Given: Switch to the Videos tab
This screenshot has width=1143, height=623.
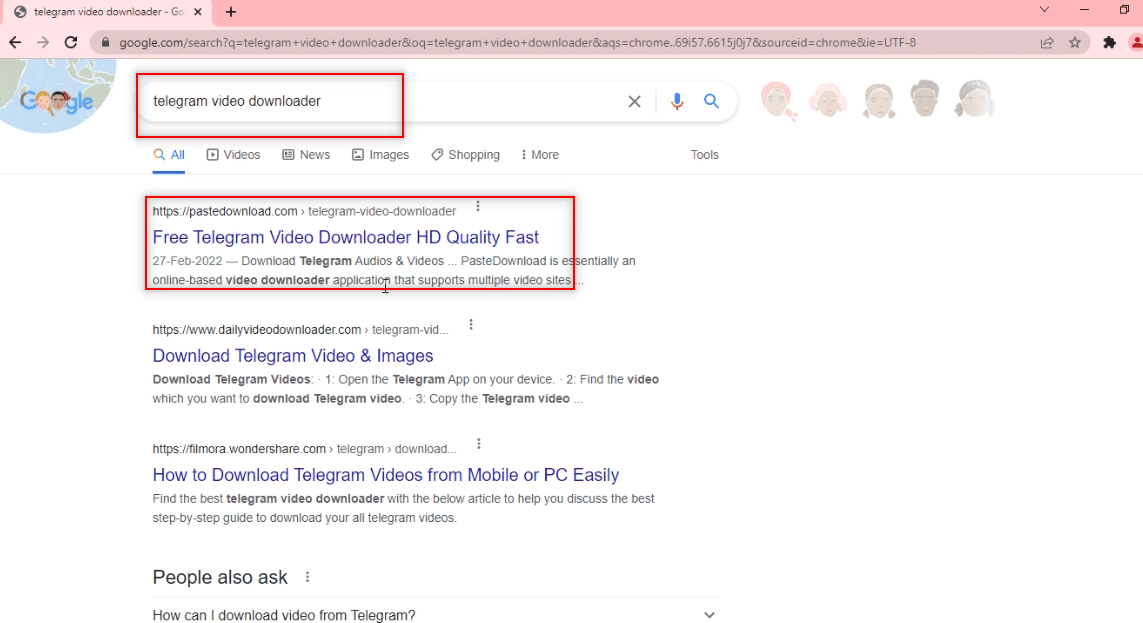Looking at the screenshot, I should (233, 154).
